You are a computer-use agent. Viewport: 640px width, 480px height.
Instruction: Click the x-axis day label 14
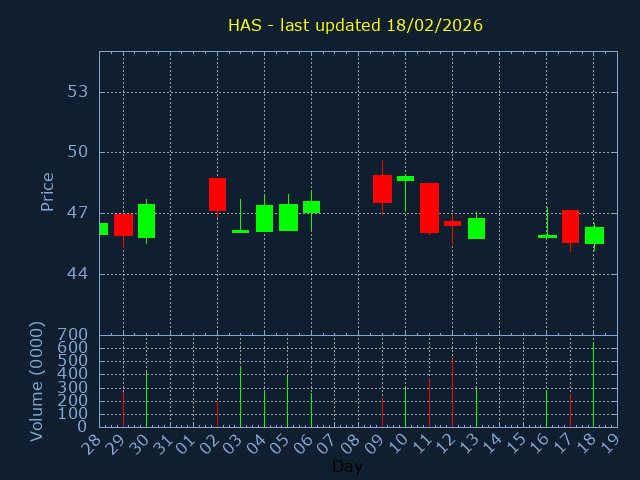pos(491,444)
